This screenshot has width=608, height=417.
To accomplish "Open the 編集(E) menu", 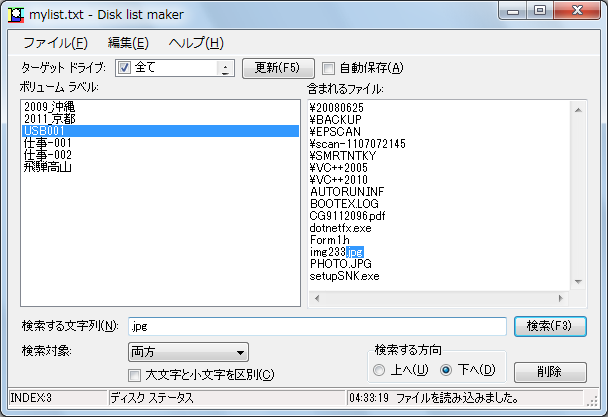I will 128,43.
